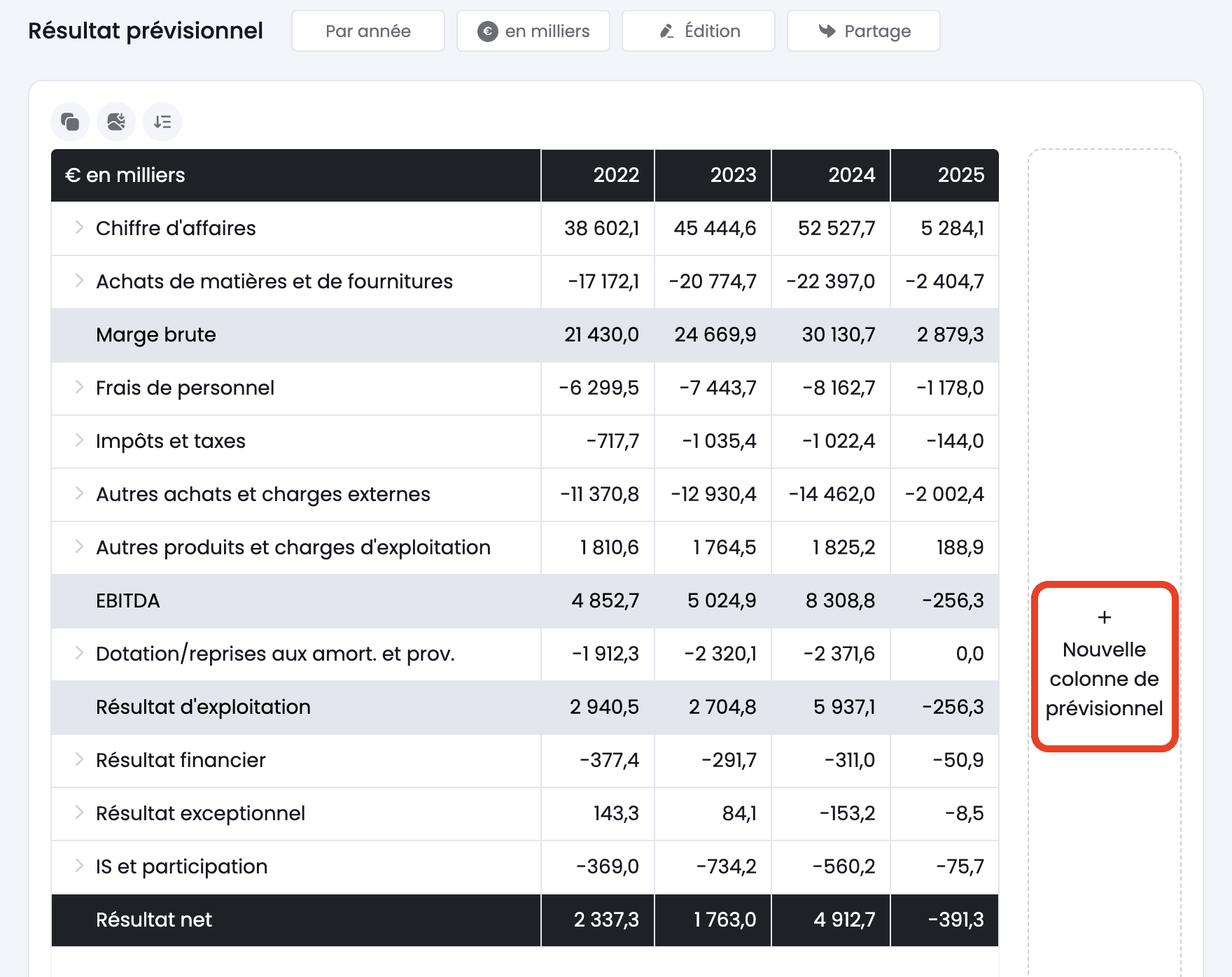Click the copy table icon
1232x977 pixels.
[x=70, y=122]
